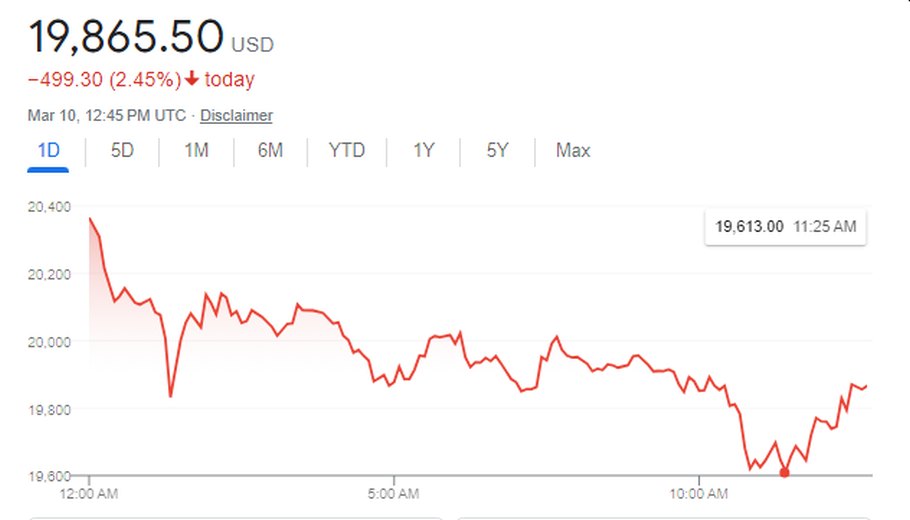Click the USD currency label
Image resolution: width=910 pixels, height=520 pixels.
click(x=252, y=45)
